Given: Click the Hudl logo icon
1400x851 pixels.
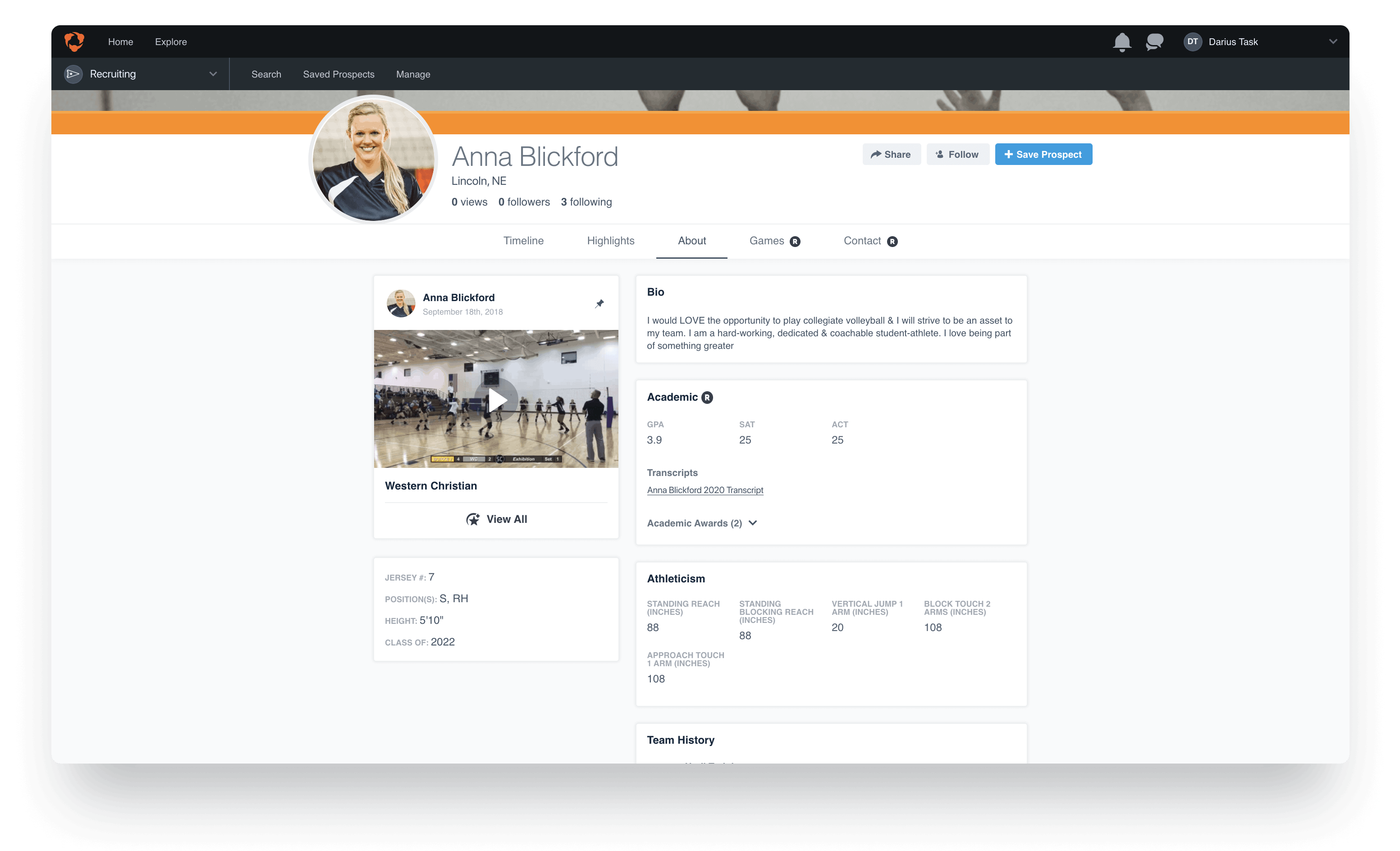Looking at the screenshot, I should pos(74,41).
